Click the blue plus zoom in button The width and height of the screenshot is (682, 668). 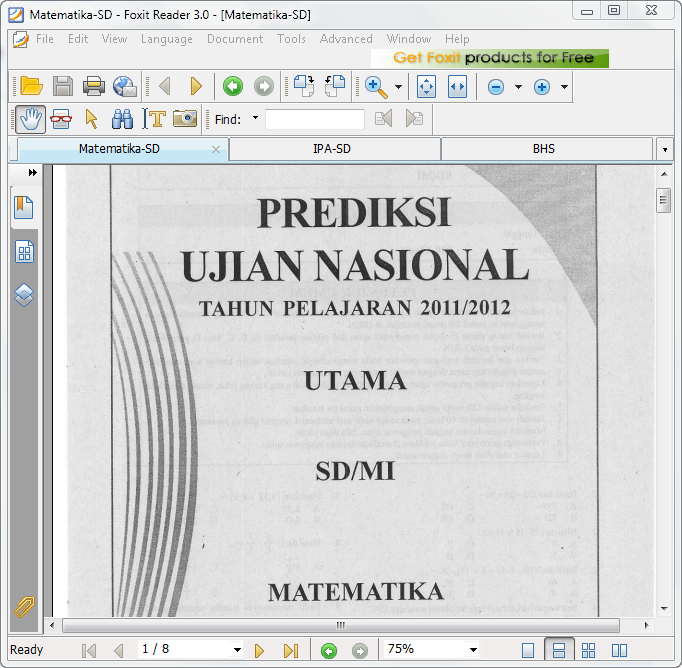click(x=542, y=87)
